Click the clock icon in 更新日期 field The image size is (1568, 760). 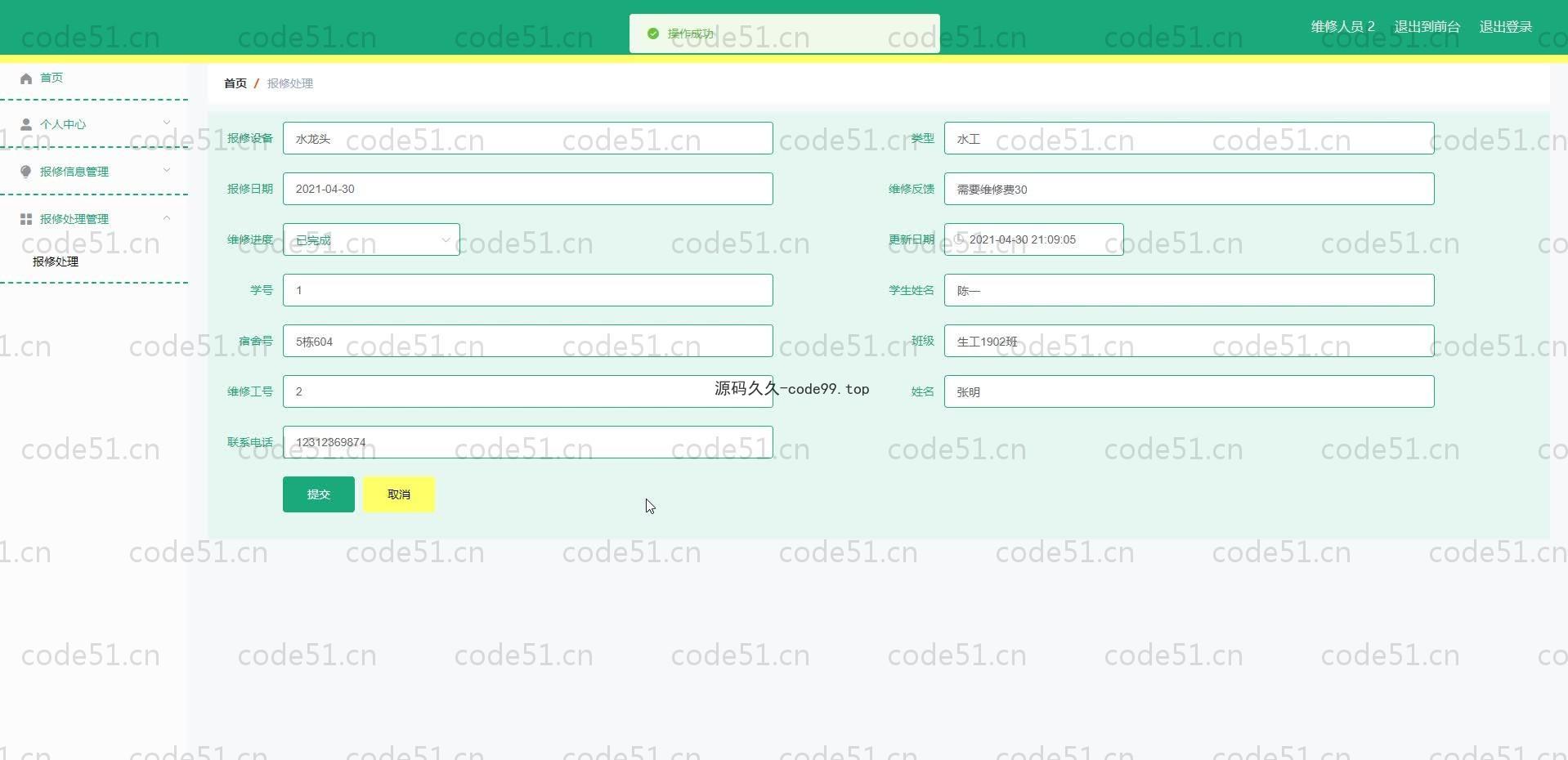coord(960,239)
